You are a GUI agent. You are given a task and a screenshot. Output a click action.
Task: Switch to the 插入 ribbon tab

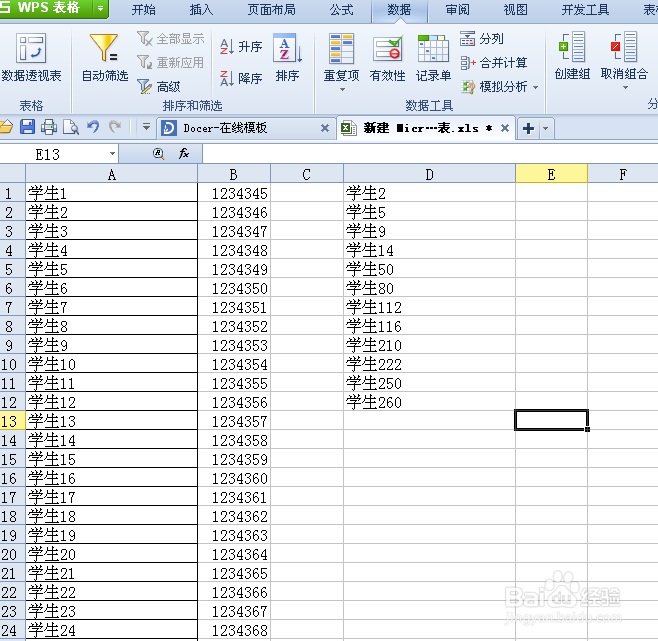coord(201,10)
